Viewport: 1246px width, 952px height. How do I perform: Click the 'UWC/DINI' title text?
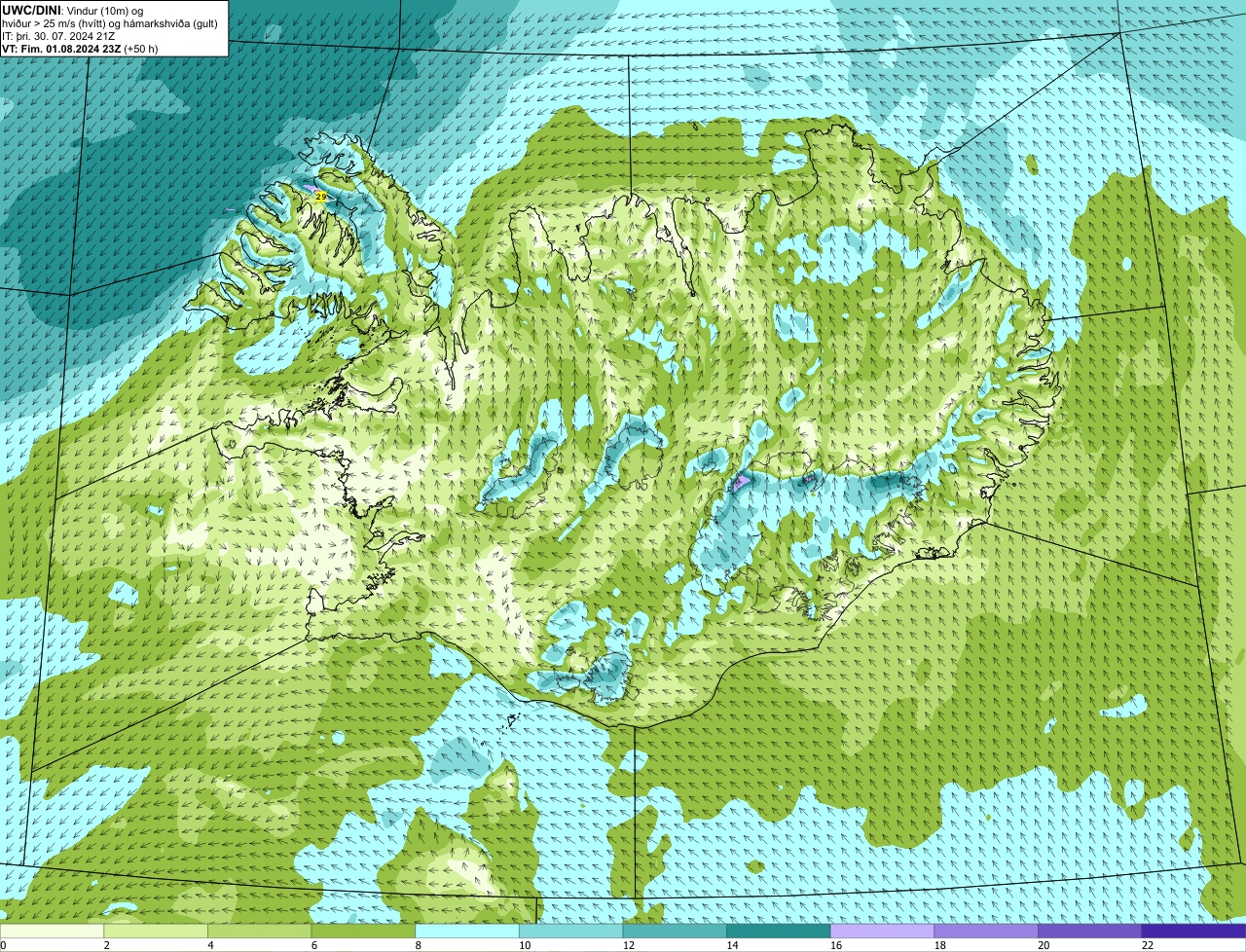tap(31, 10)
